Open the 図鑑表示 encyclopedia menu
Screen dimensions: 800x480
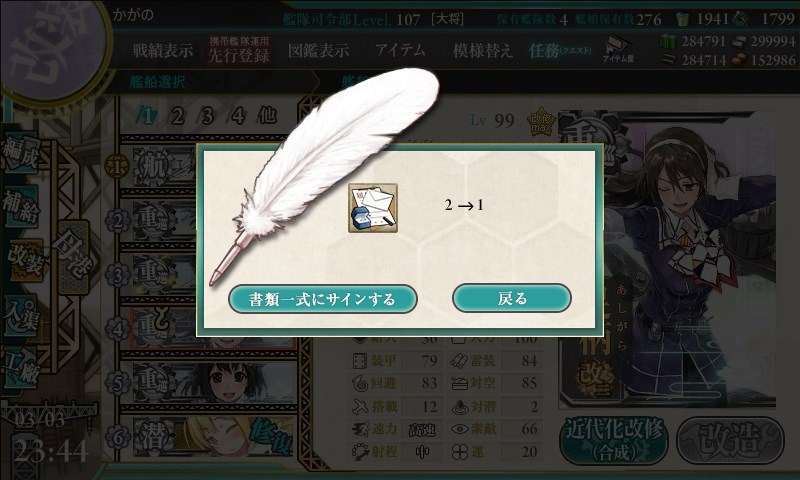(318, 50)
